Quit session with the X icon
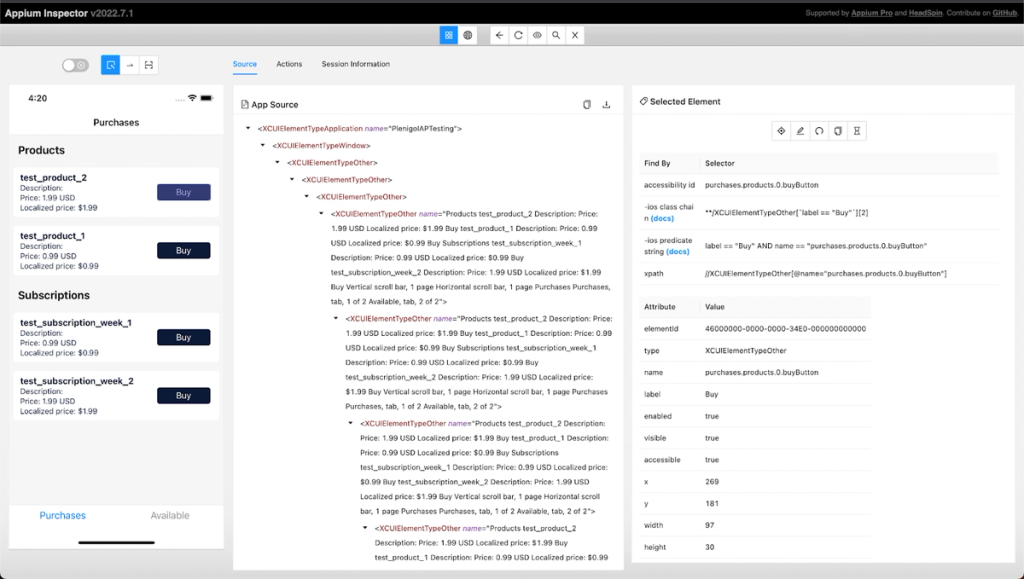This screenshot has width=1024, height=579. [x=575, y=35]
